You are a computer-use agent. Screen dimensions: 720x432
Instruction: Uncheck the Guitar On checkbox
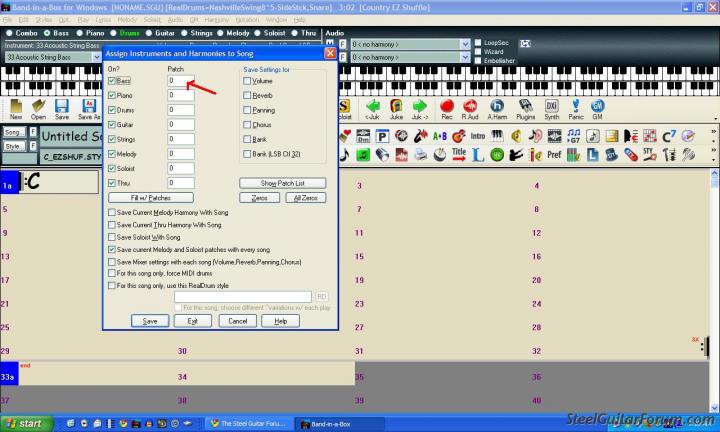pos(112,124)
